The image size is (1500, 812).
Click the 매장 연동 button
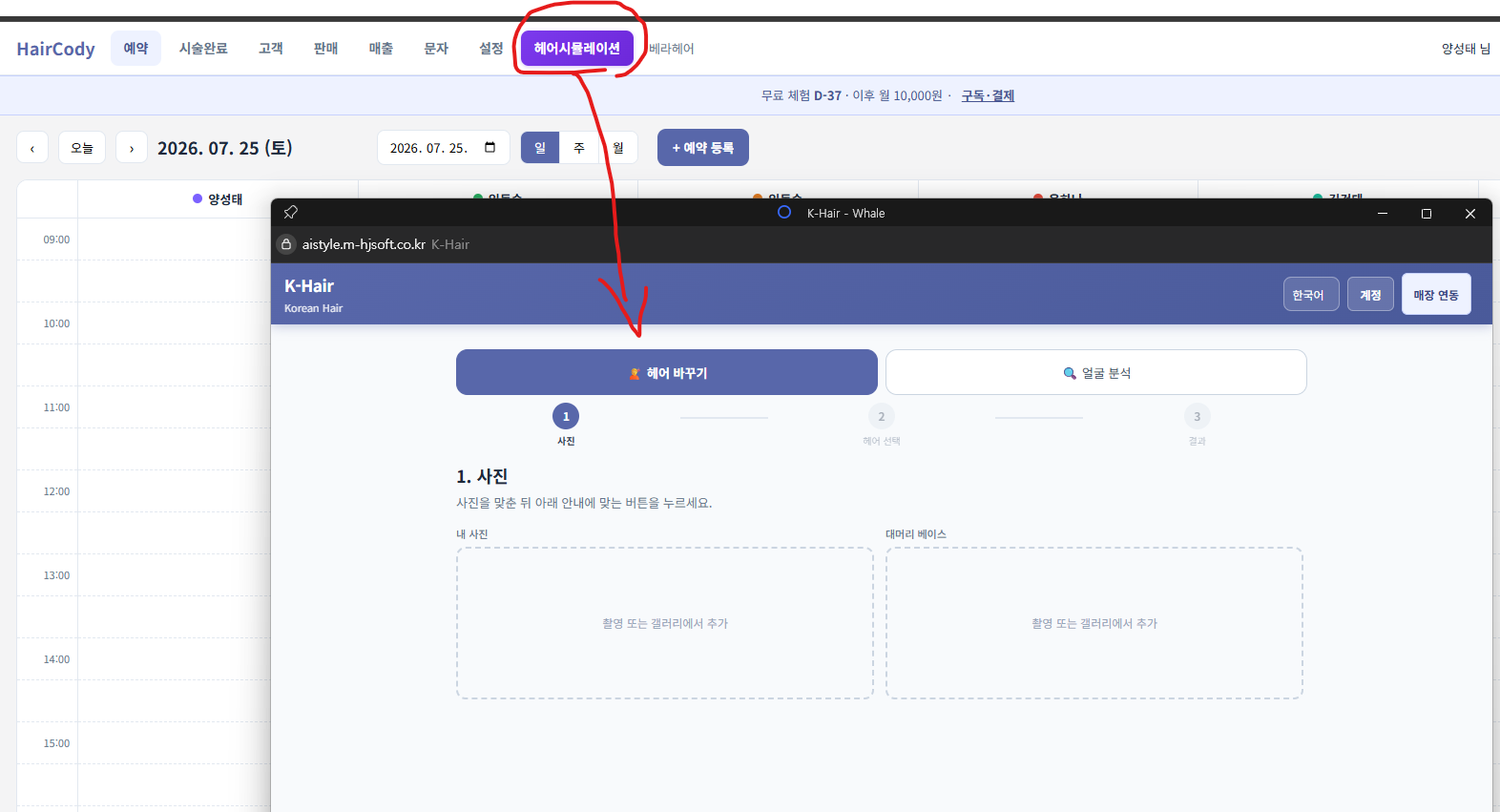(1436, 295)
